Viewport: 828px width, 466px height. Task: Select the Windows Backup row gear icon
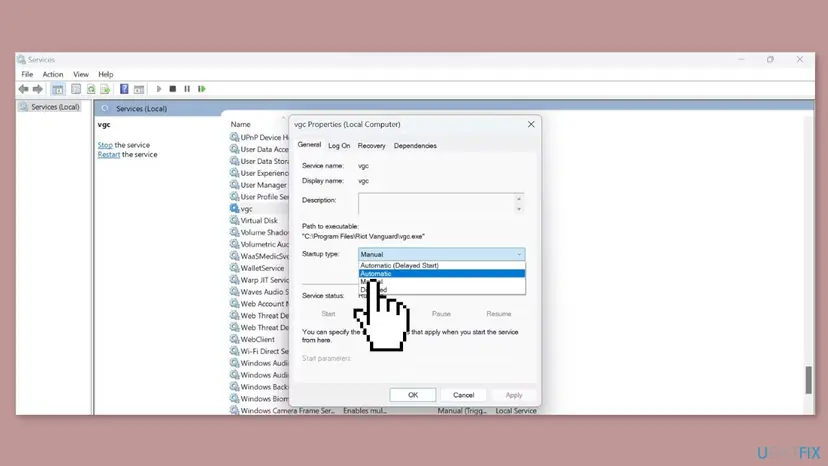pos(234,386)
